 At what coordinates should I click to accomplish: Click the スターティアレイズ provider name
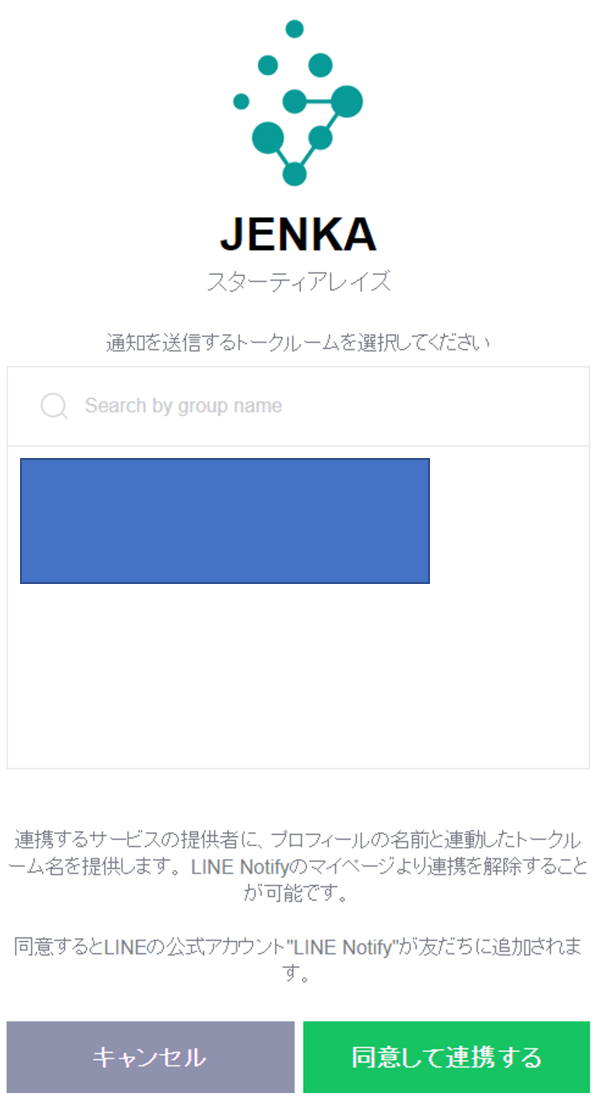point(298,282)
